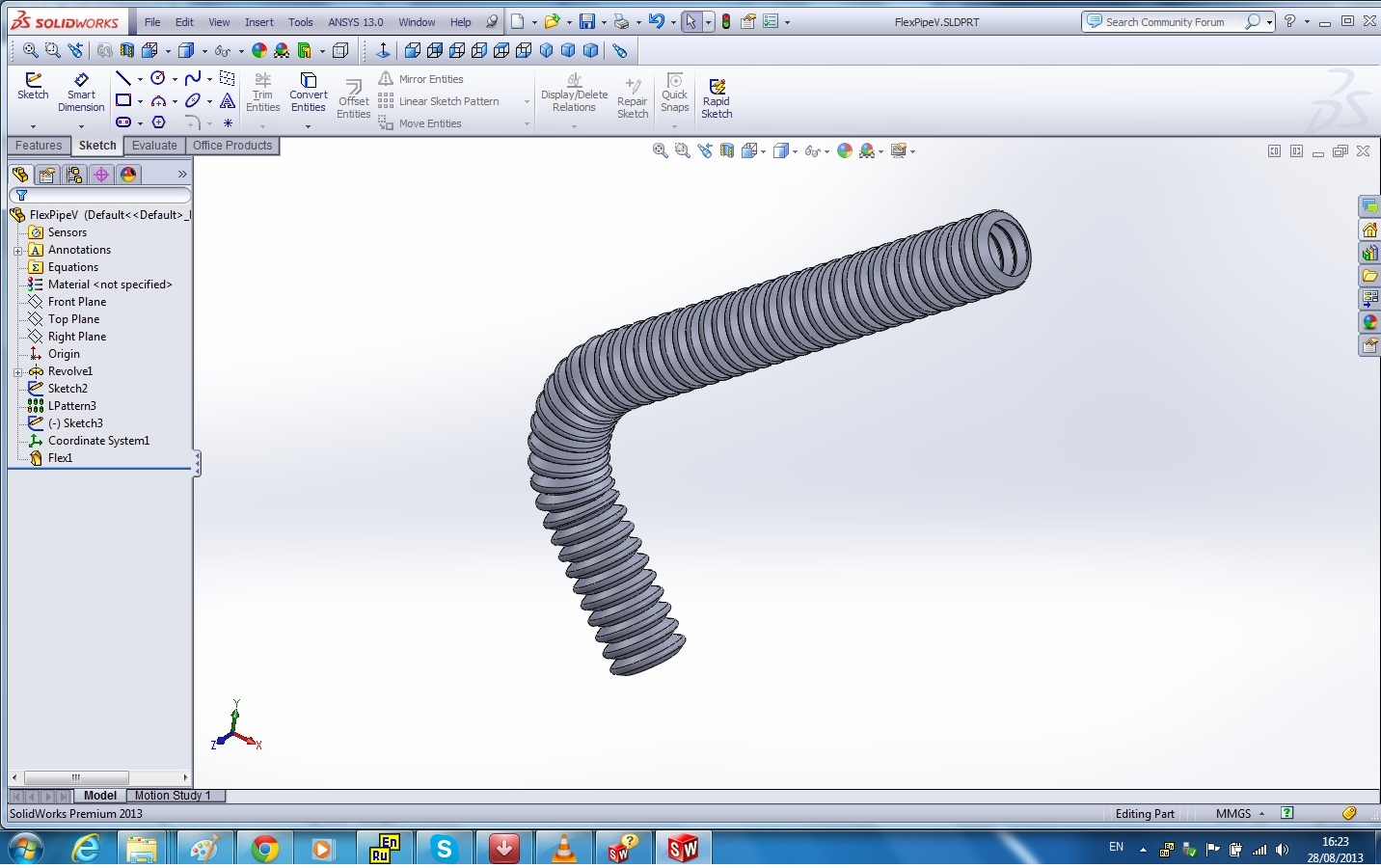Click the Windows Start button

[27, 849]
